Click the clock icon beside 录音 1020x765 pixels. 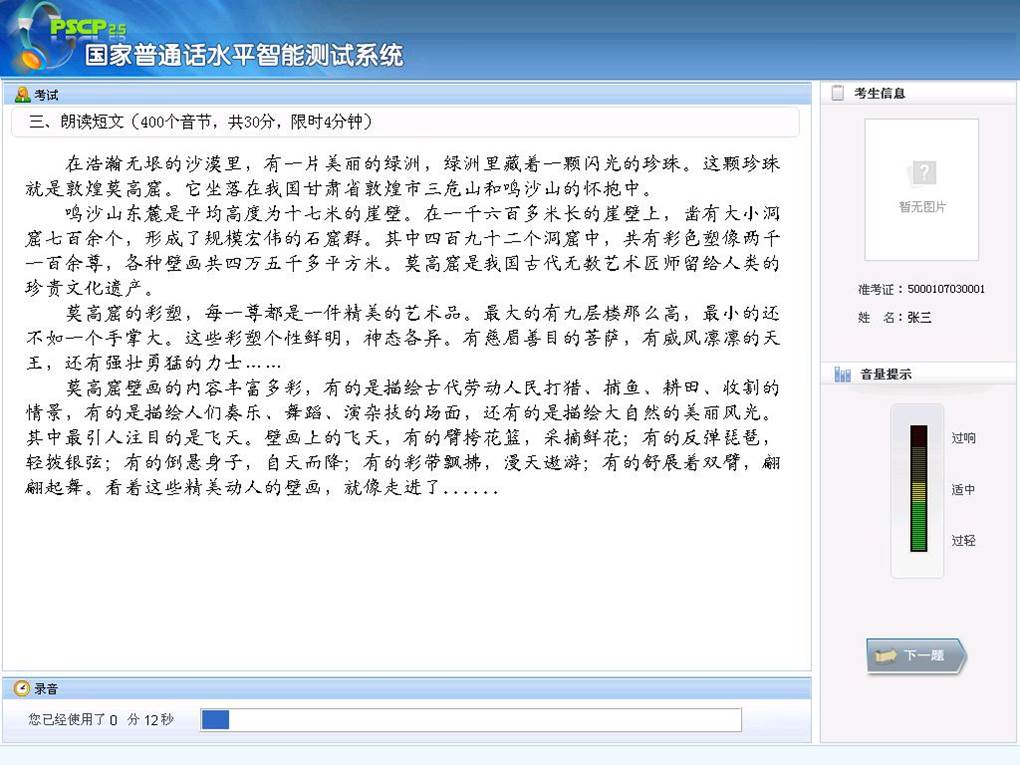[24, 688]
